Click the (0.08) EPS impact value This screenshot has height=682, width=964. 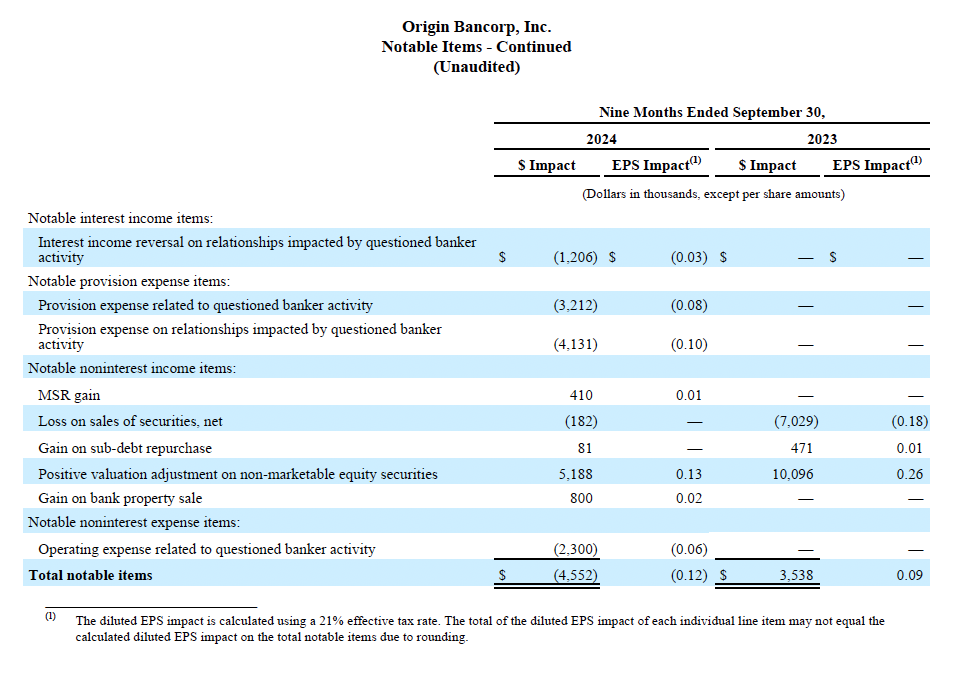(689, 305)
